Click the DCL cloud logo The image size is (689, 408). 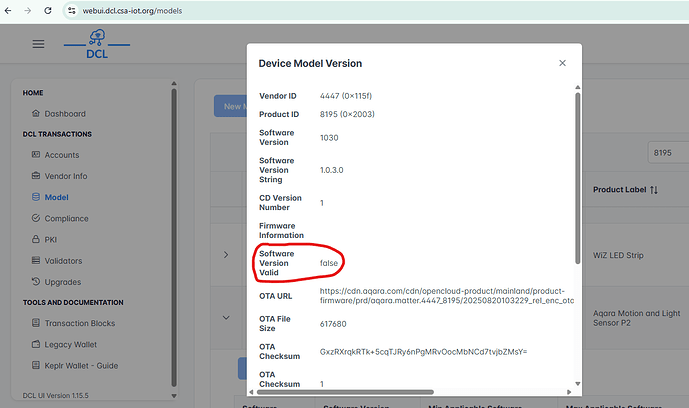(97, 44)
